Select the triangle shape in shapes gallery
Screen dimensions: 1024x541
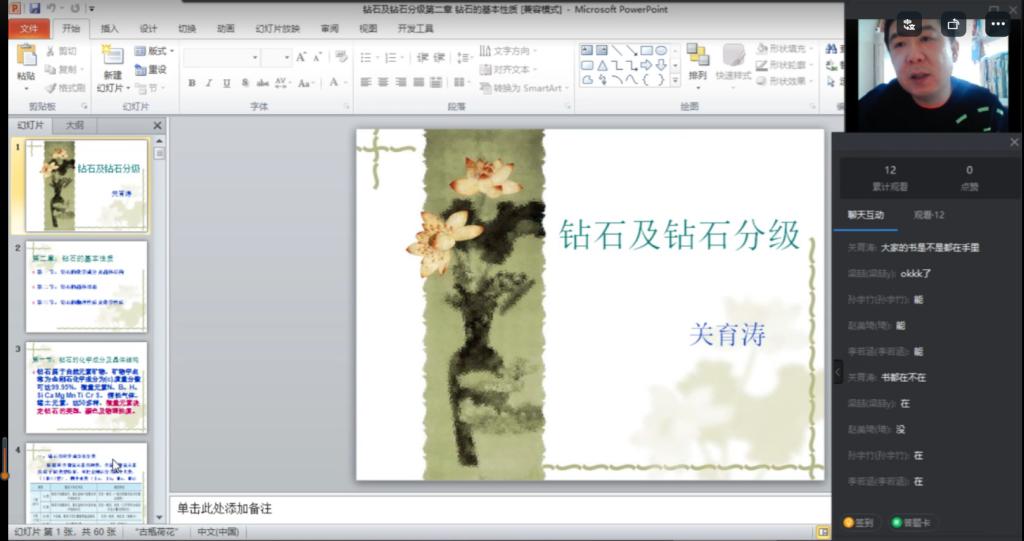(602, 65)
